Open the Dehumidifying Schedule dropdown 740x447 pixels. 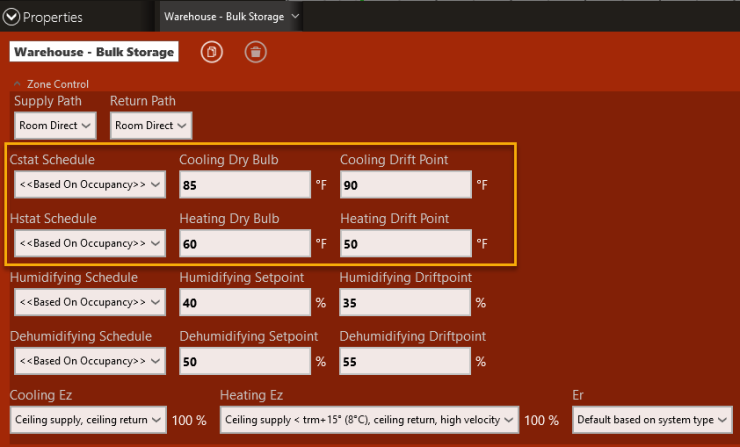click(90, 361)
